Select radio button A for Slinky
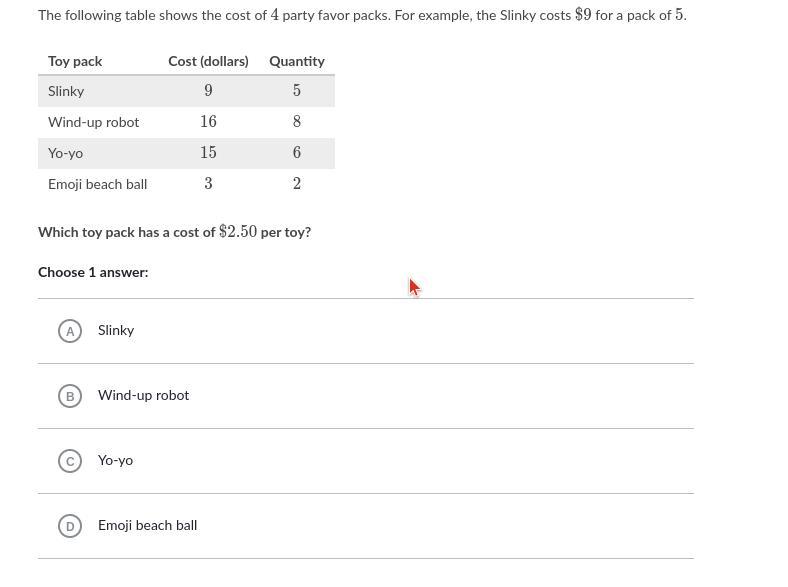The height and width of the screenshot is (587, 788). click(70, 331)
